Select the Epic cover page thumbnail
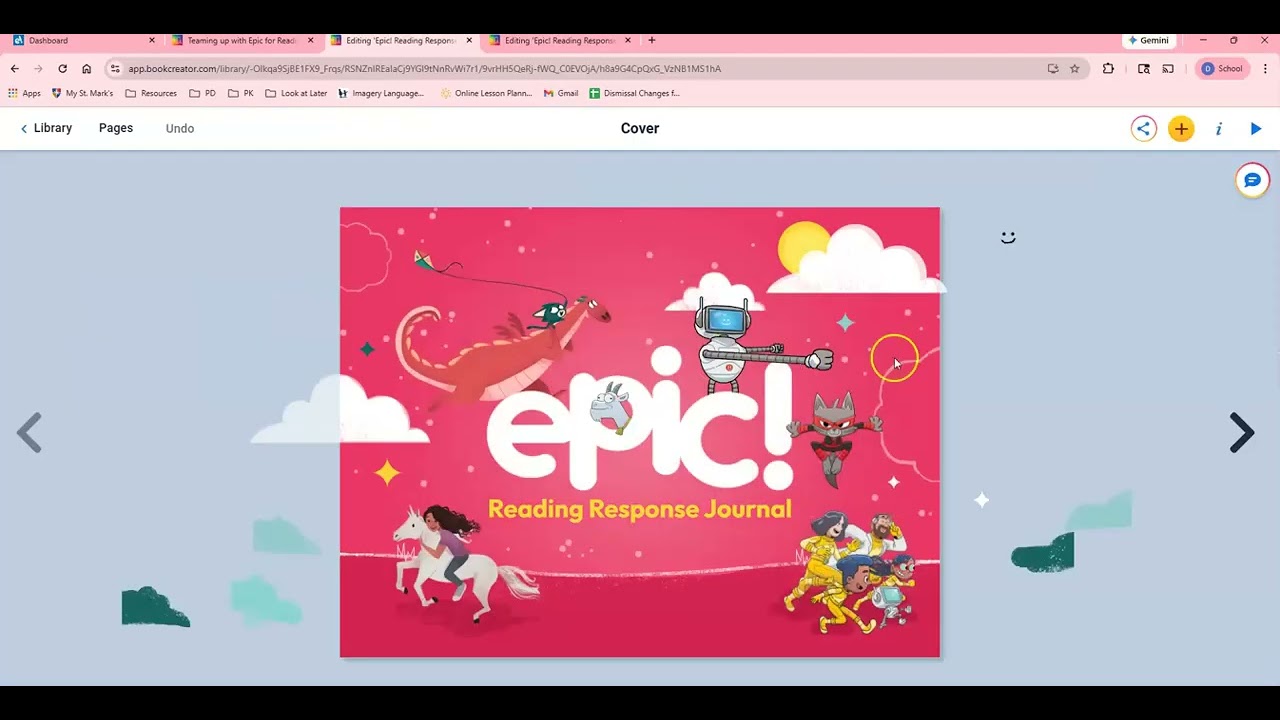Screen dimensions: 1280x720 (640, 432)
